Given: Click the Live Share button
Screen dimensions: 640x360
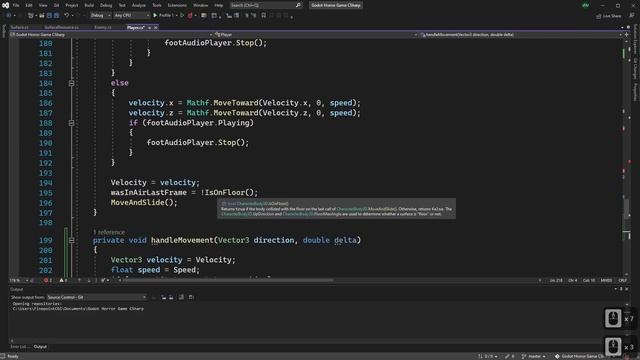Looking at the screenshot, I should [609, 16].
